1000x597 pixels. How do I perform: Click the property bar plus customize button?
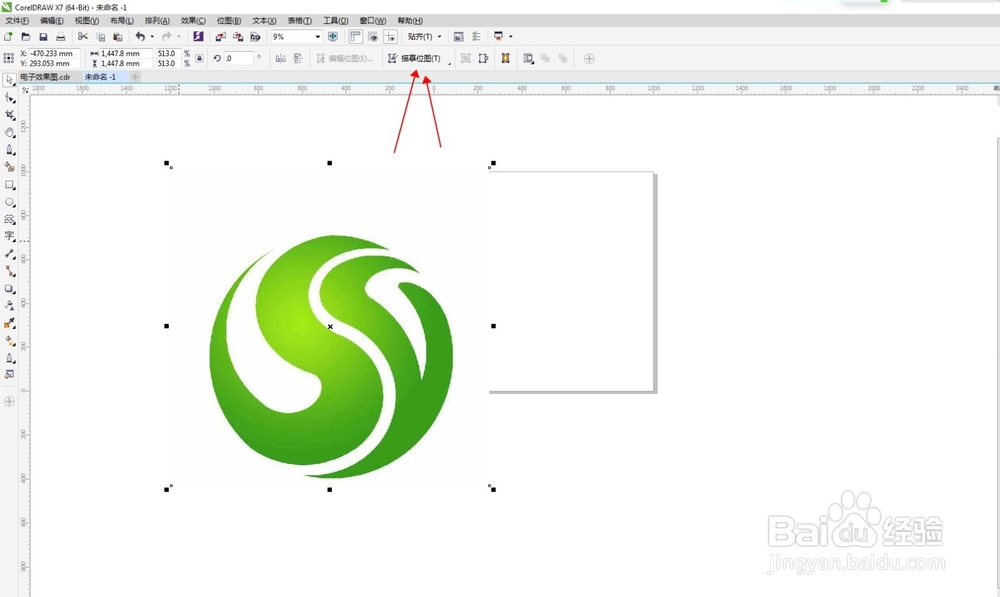click(589, 59)
